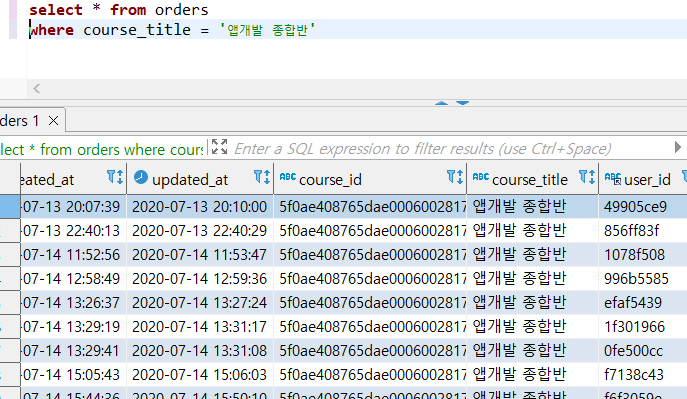Select the user_id column header
Screen dimensions: 687x399
coord(643,178)
